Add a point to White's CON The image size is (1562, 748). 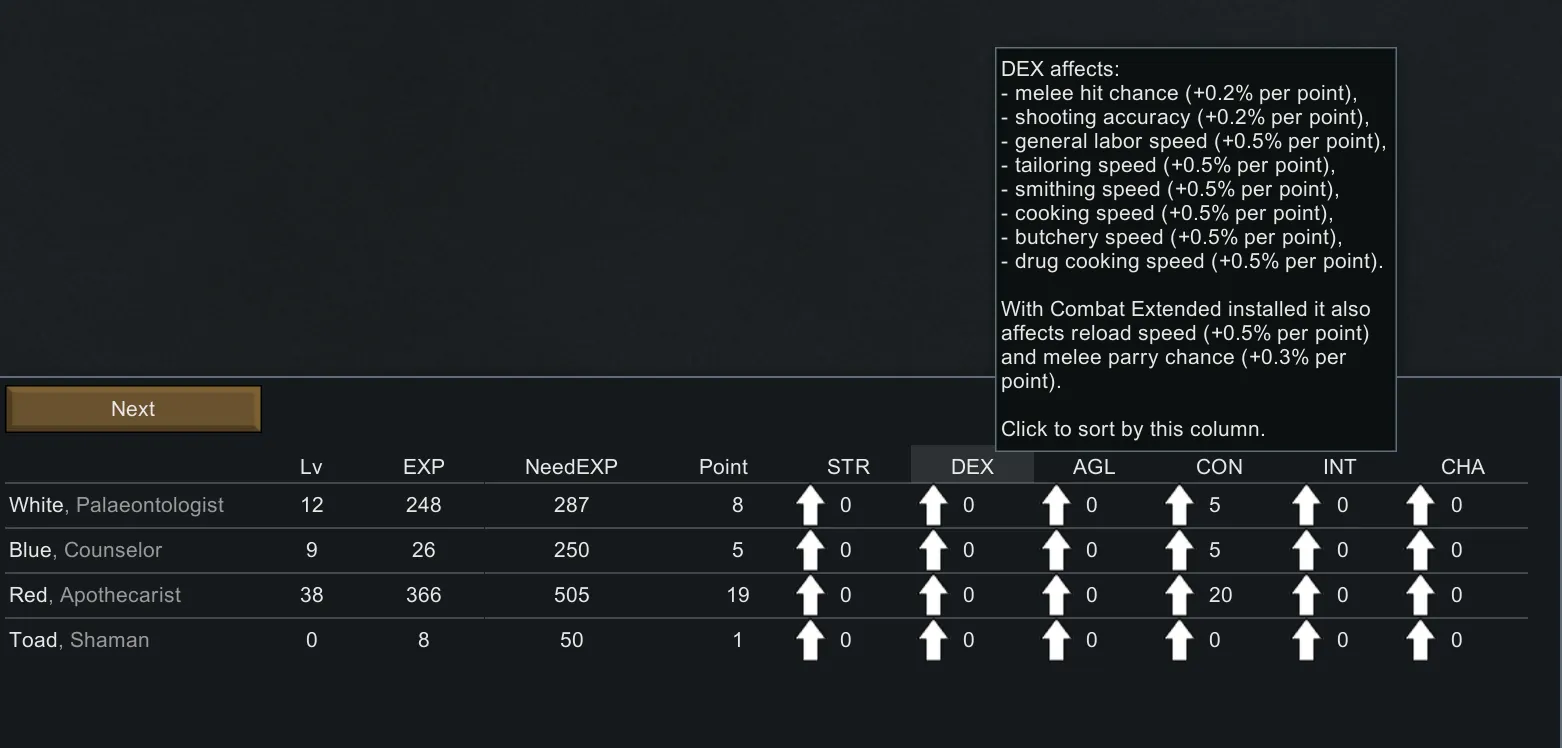(1179, 506)
